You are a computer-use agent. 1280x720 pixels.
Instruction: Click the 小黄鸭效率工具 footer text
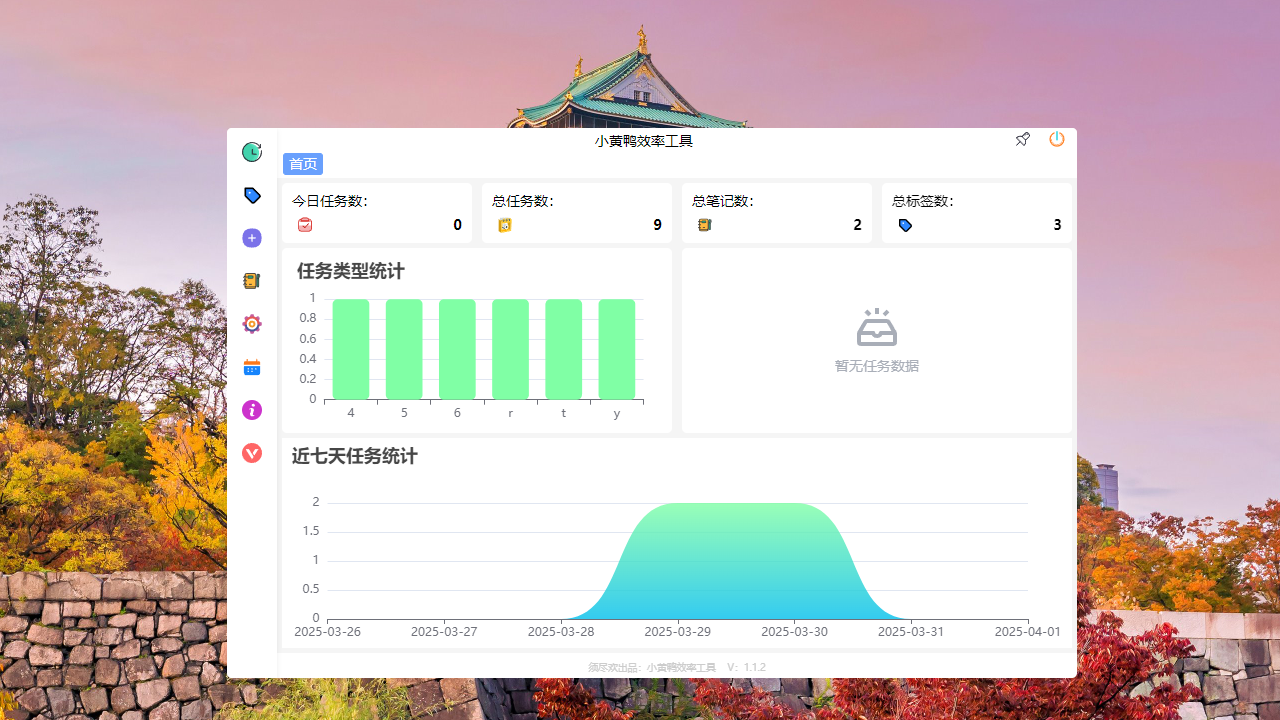(681, 667)
